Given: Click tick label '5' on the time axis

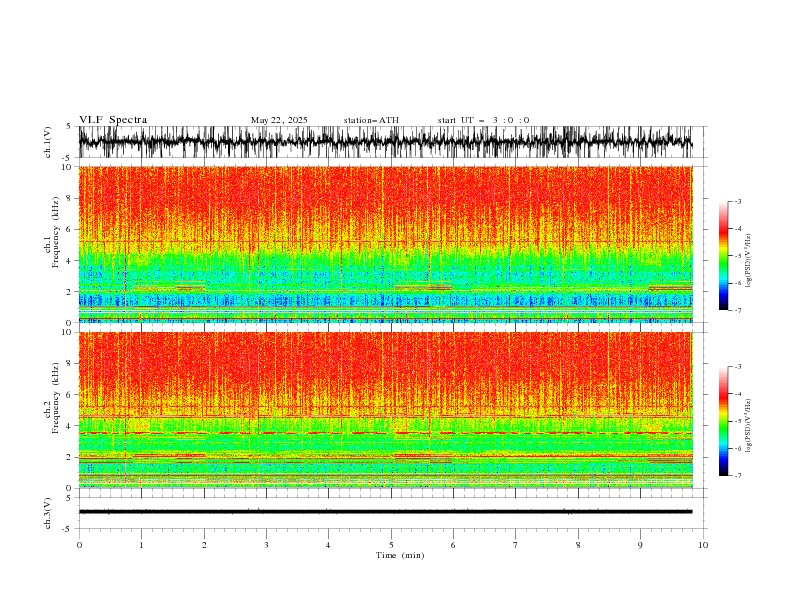Looking at the screenshot, I should coord(391,545).
